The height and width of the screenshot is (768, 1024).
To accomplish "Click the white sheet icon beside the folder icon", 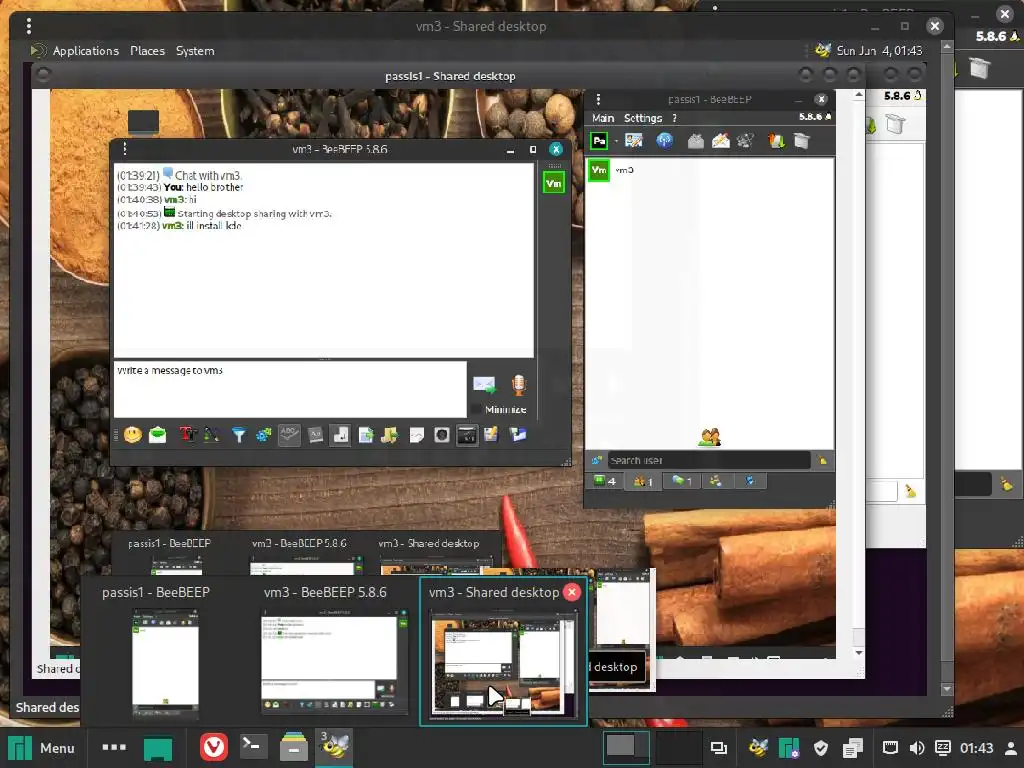I will pos(417,435).
